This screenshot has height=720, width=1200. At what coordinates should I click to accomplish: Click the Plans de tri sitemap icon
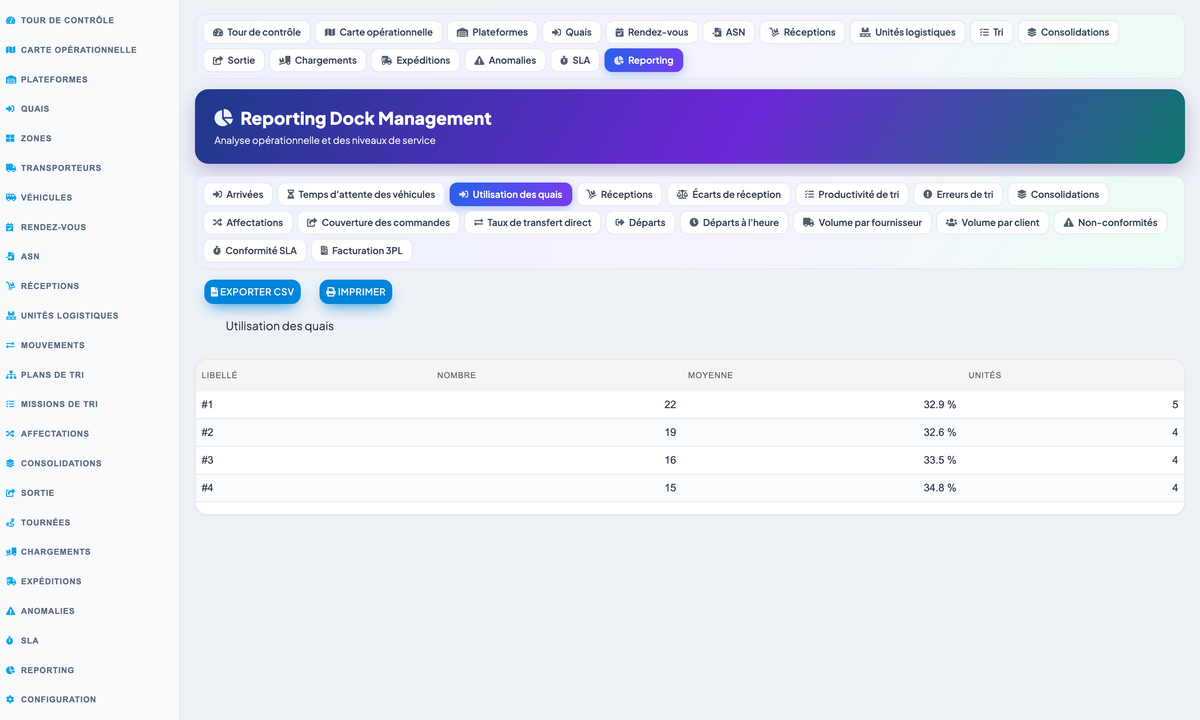[10, 375]
